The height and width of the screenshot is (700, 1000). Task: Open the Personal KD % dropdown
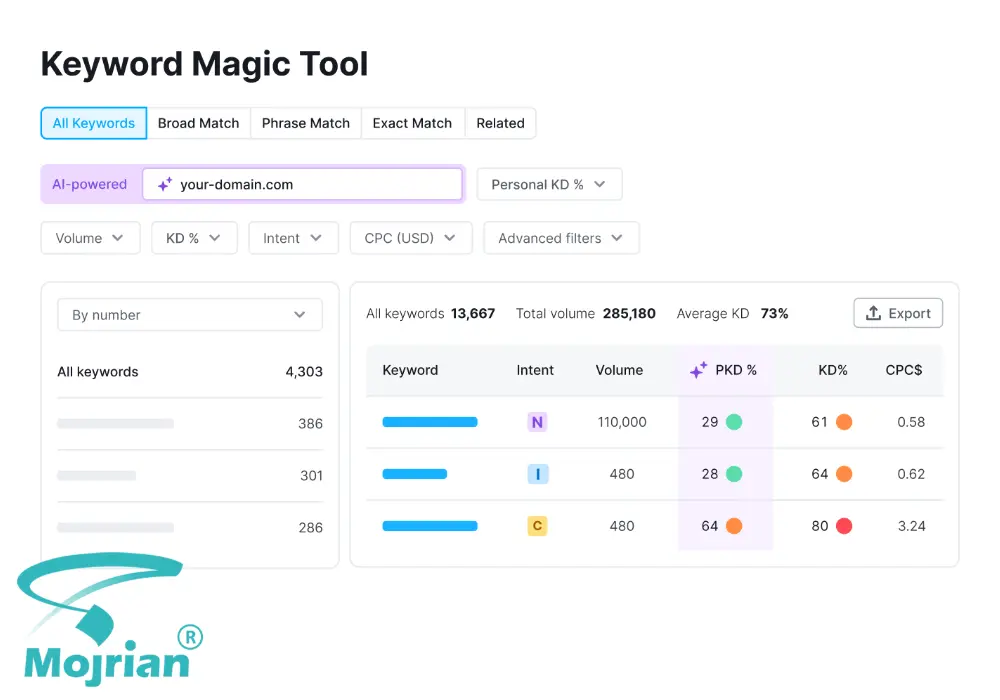(549, 184)
